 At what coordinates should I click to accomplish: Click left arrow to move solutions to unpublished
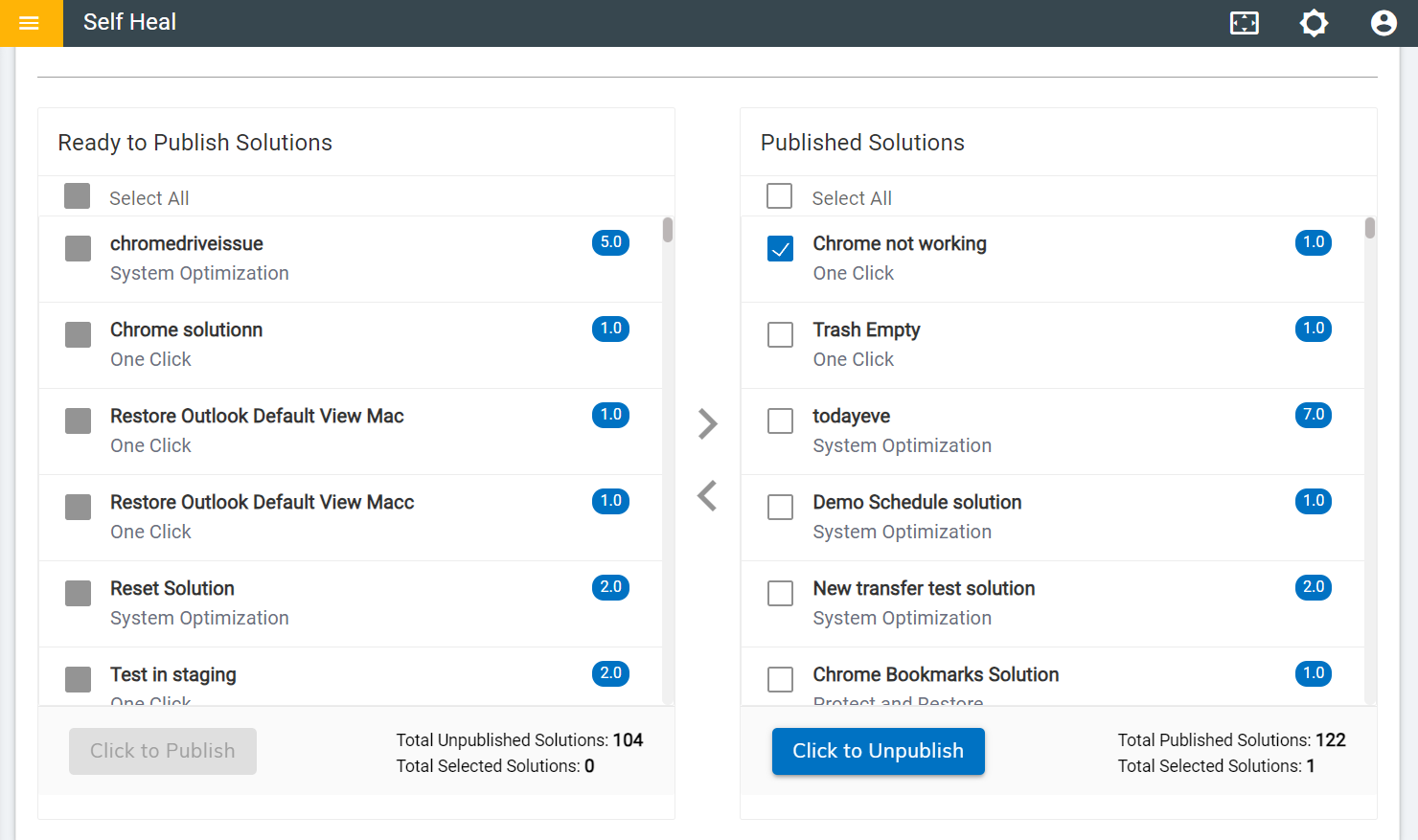point(708,496)
